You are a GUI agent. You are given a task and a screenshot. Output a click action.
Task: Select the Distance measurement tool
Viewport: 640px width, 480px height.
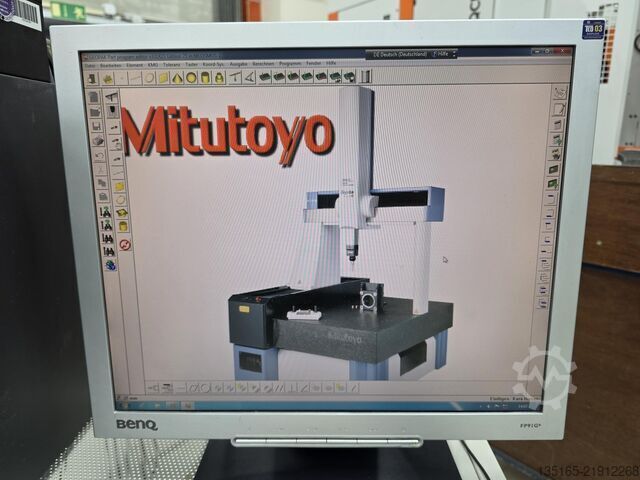click(x=235, y=77)
